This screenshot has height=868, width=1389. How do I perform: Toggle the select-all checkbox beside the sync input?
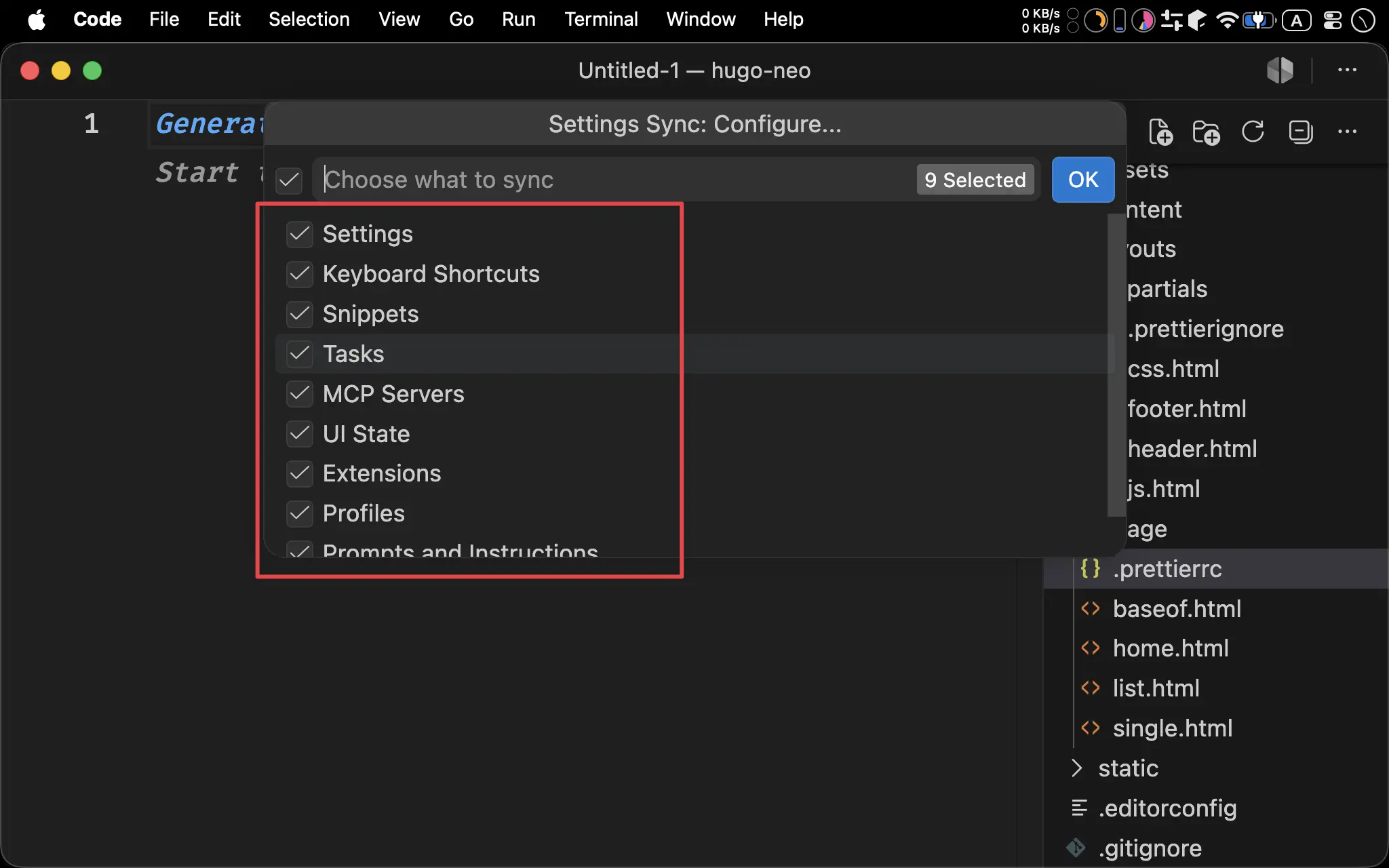pos(289,180)
